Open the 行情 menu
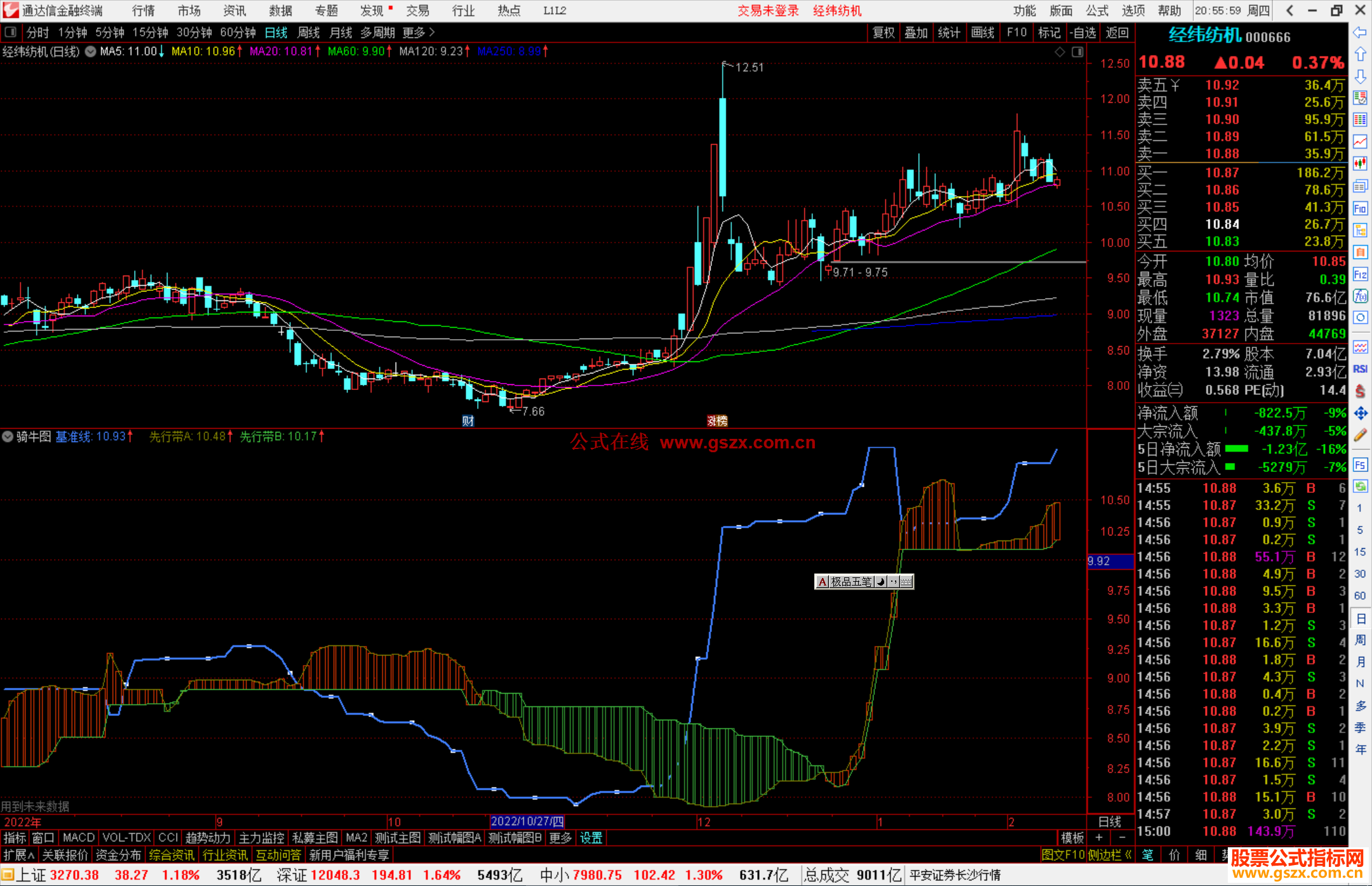The width and height of the screenshot is (1372, 886). [x=143, y=11]
